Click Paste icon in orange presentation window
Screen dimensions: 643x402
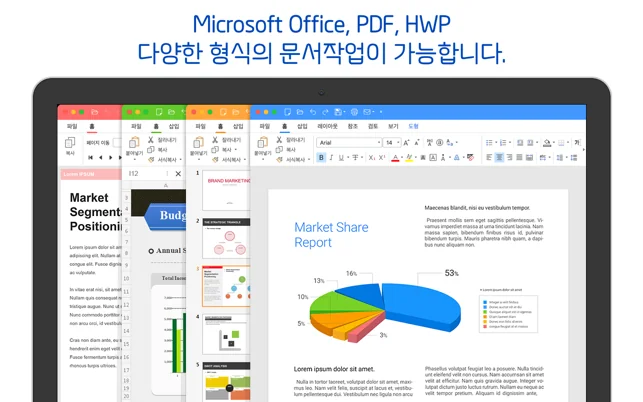click(198, 143)
